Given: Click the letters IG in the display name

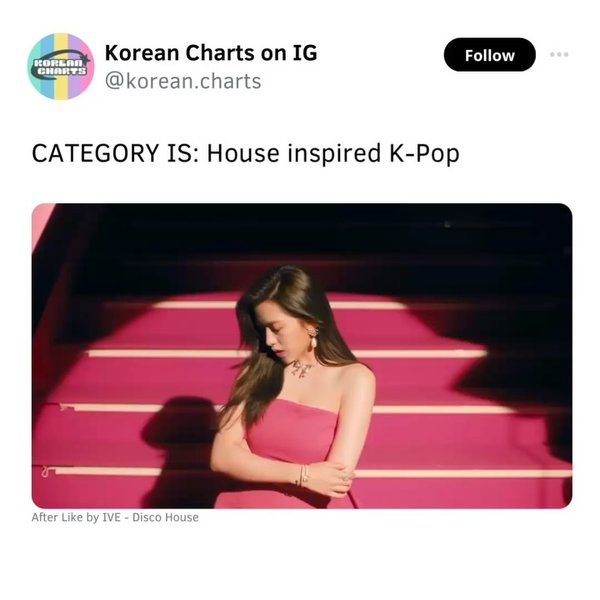Looking at the screenshot, I should click(305, 52).
